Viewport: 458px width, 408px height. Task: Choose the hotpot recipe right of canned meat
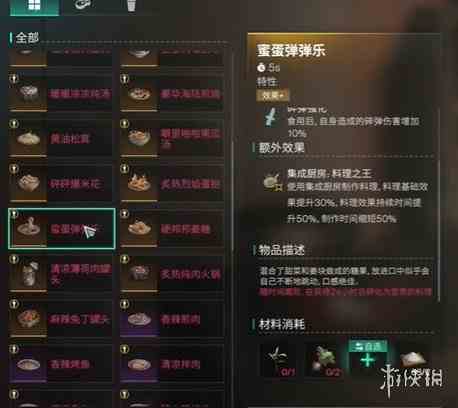click(x=172, y=274)
